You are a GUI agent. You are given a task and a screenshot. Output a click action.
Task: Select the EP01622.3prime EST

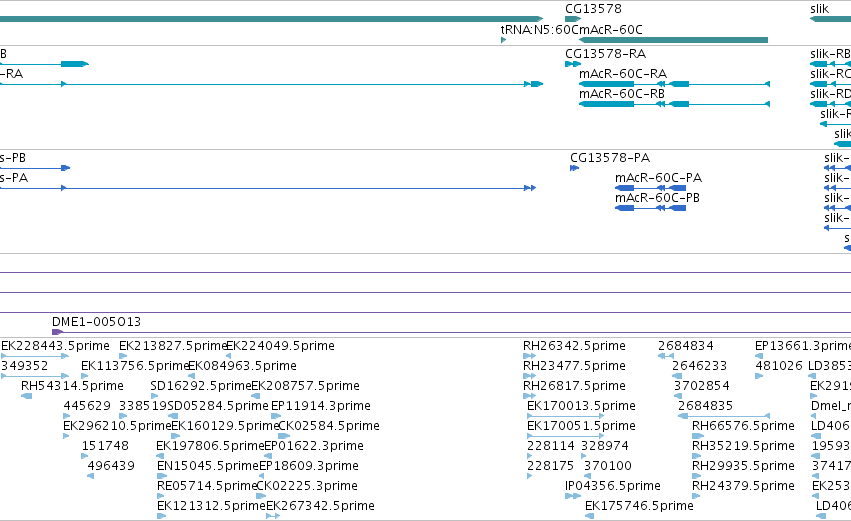pyautogui.click(x=314, y=446)
